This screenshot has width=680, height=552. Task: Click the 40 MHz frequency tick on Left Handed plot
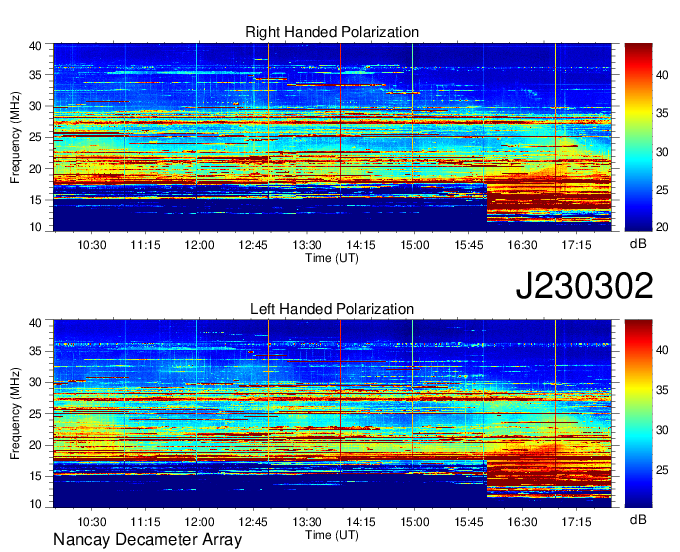pos(36,323)
